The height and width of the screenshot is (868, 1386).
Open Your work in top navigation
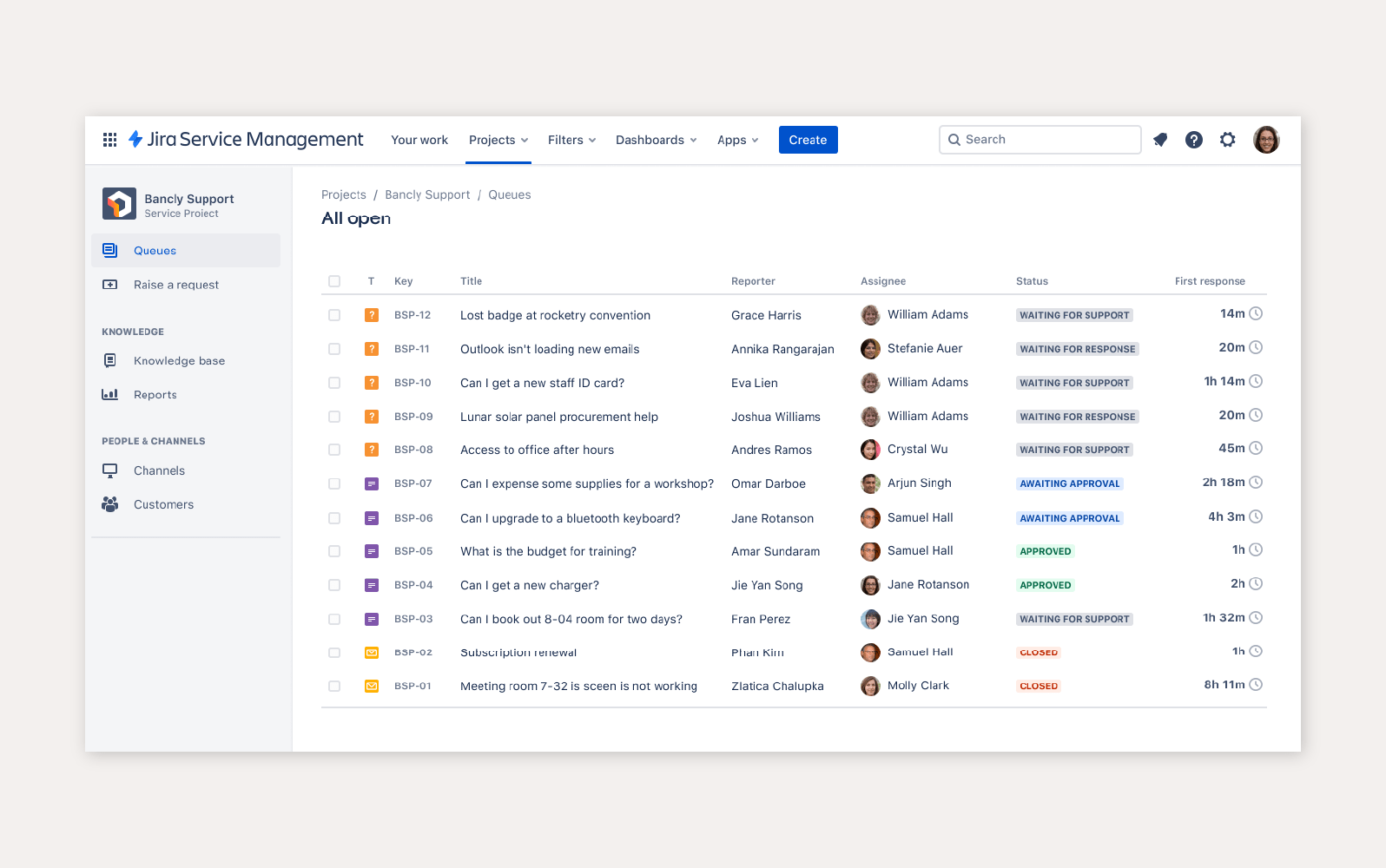pos(419,140)
